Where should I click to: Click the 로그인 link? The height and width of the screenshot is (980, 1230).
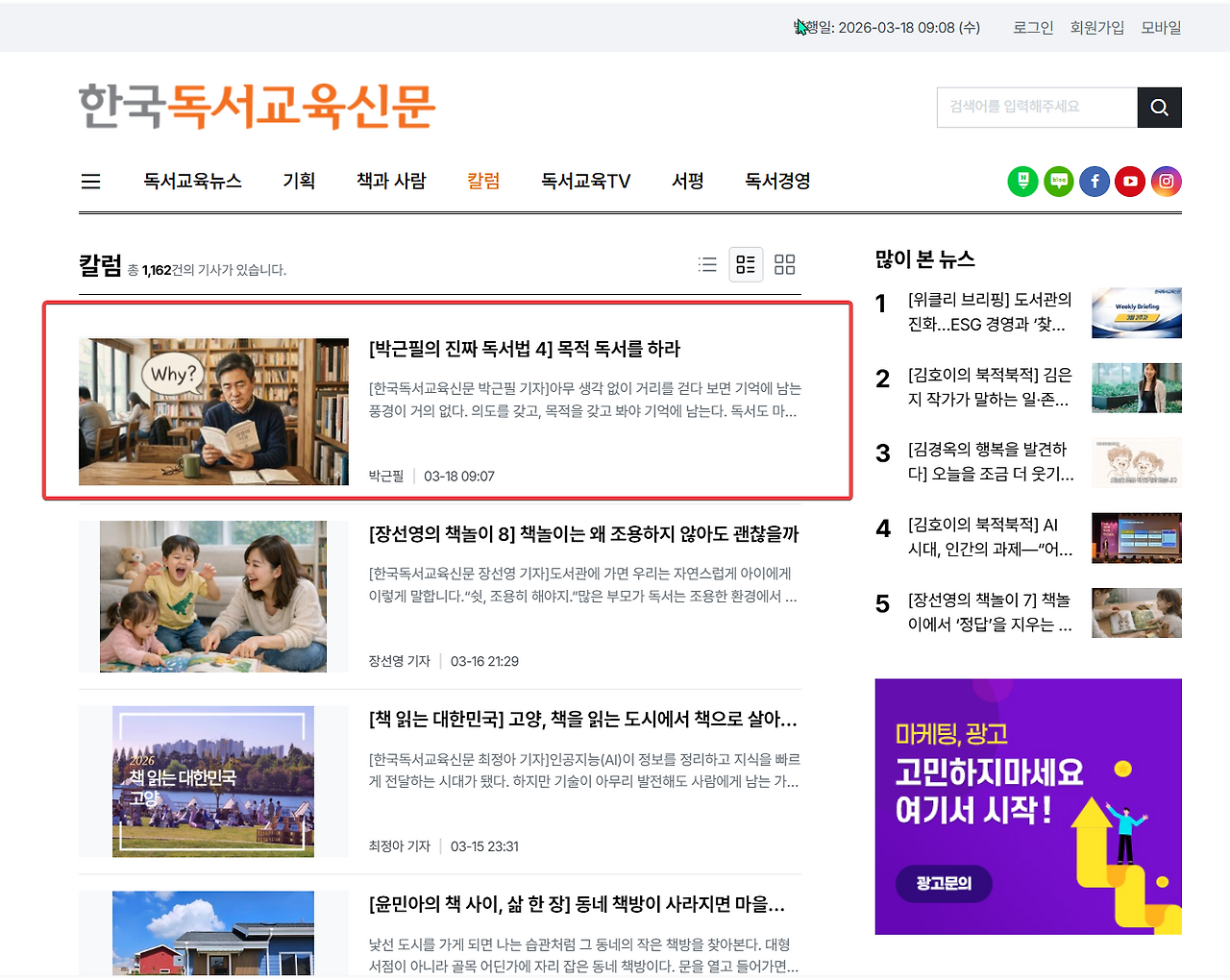click(x=1033, y=28)
